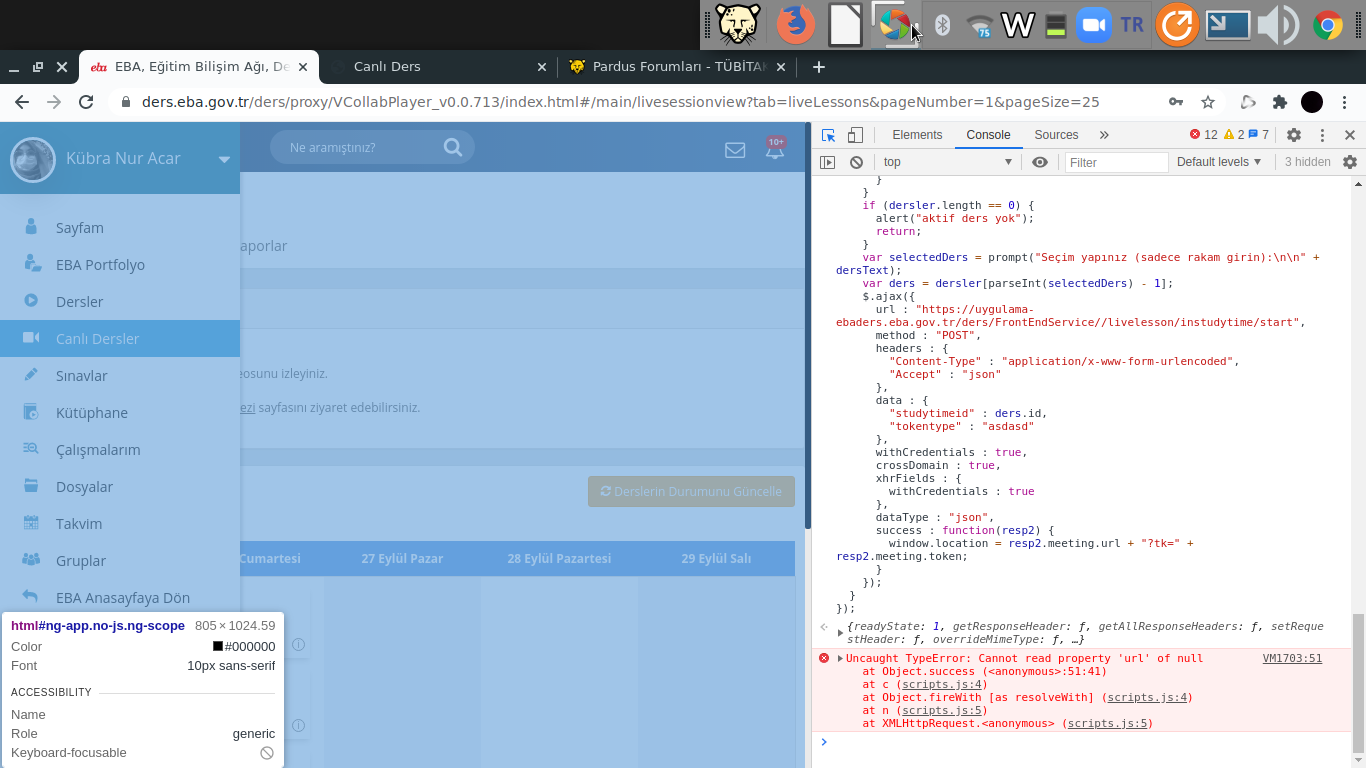Show more DevTools tabs chevron
Viewport: 1366px width, 768px height.
point(1104,135)
